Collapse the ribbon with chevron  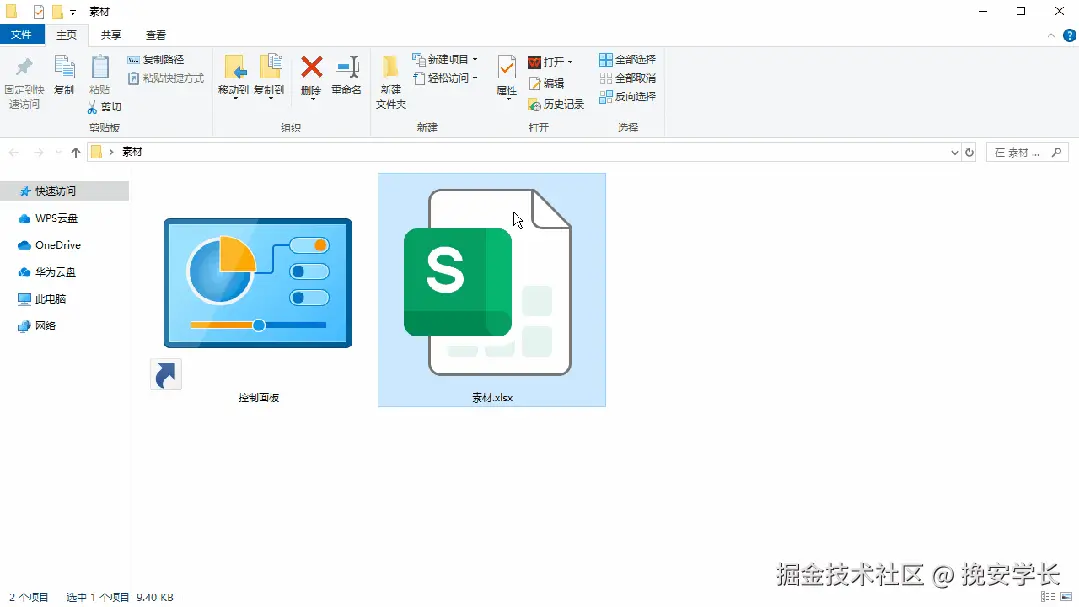pos(1051,35)
